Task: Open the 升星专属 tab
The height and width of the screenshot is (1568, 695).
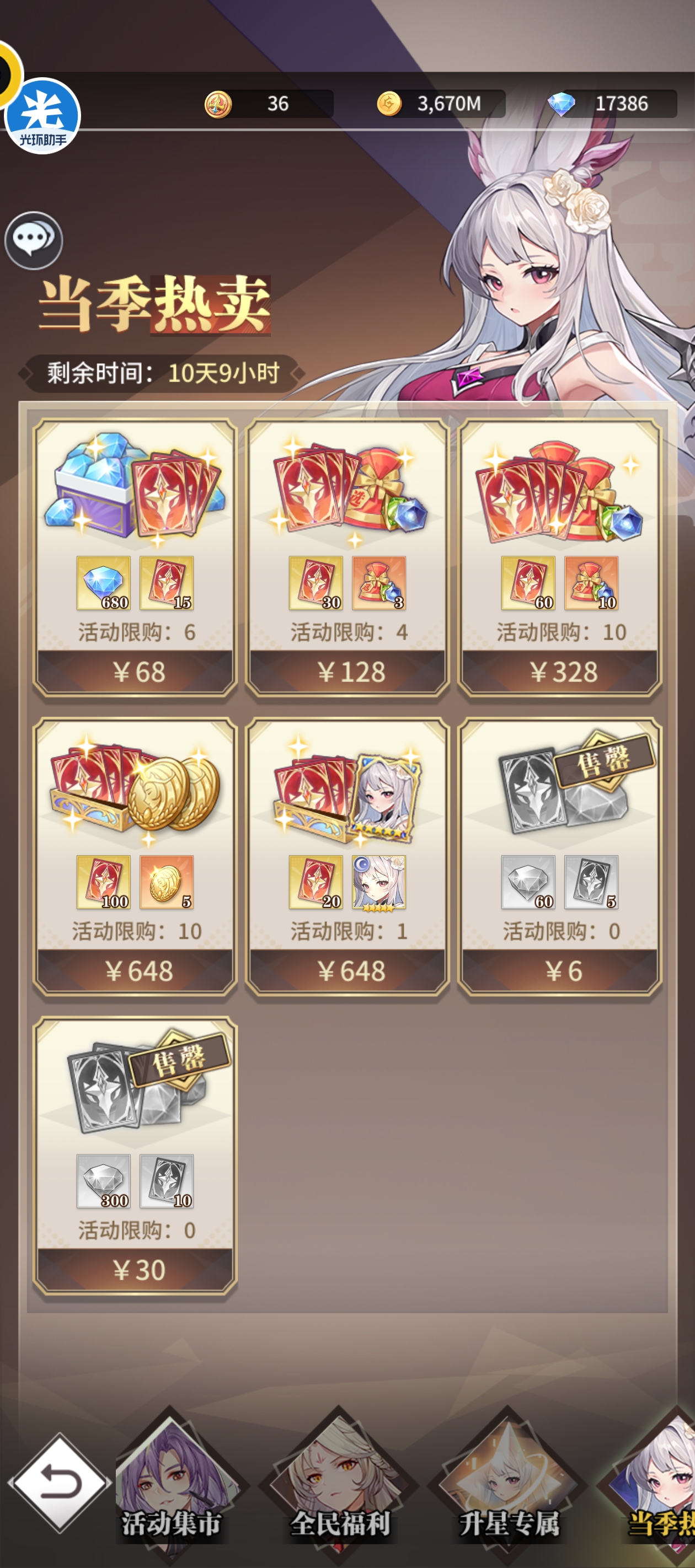Action: pos(509,1482)
